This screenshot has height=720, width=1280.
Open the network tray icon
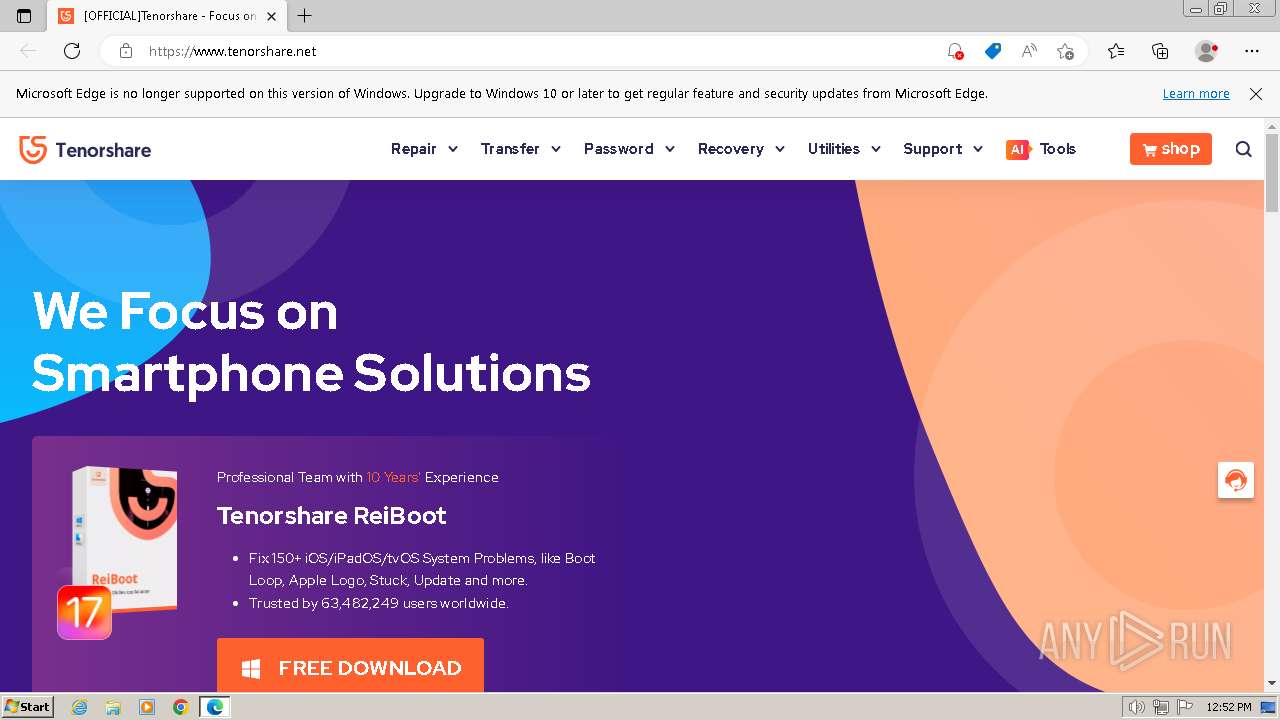[1160, 708]
